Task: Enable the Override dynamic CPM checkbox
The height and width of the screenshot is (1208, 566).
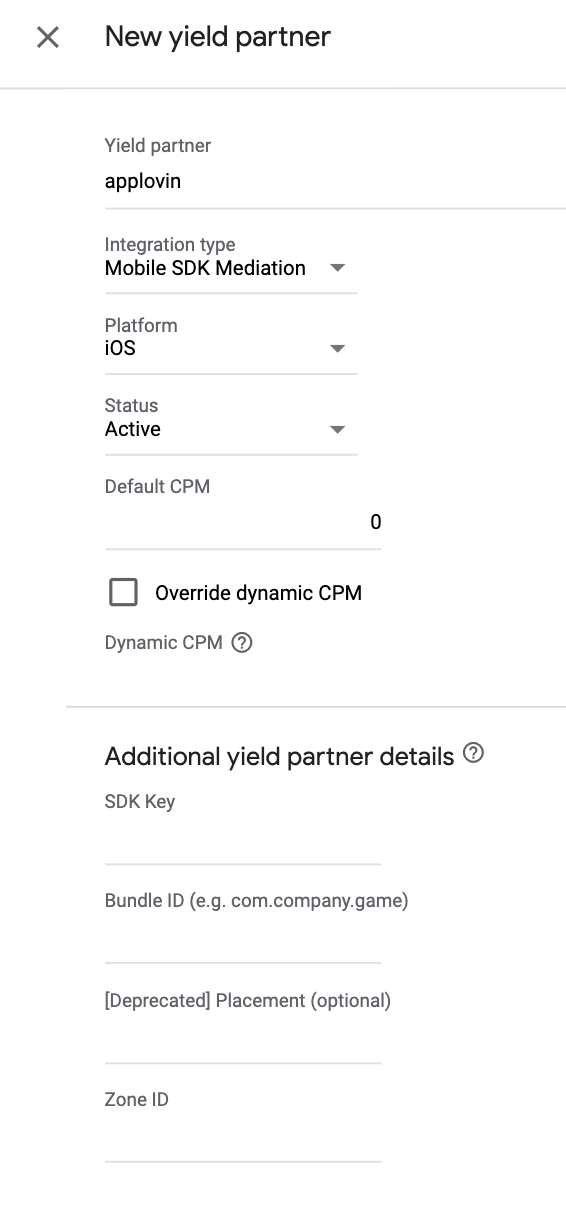Action: 123,592
